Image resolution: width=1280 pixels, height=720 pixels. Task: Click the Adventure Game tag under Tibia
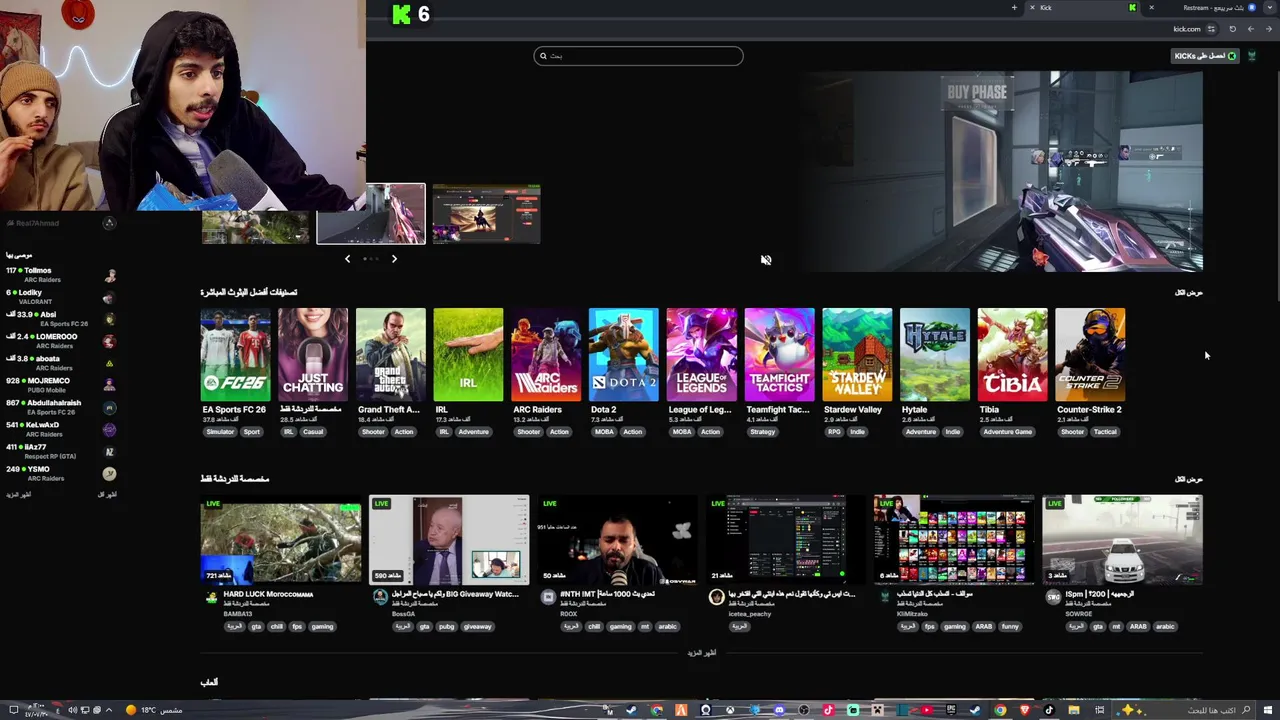coord(1007,432)
